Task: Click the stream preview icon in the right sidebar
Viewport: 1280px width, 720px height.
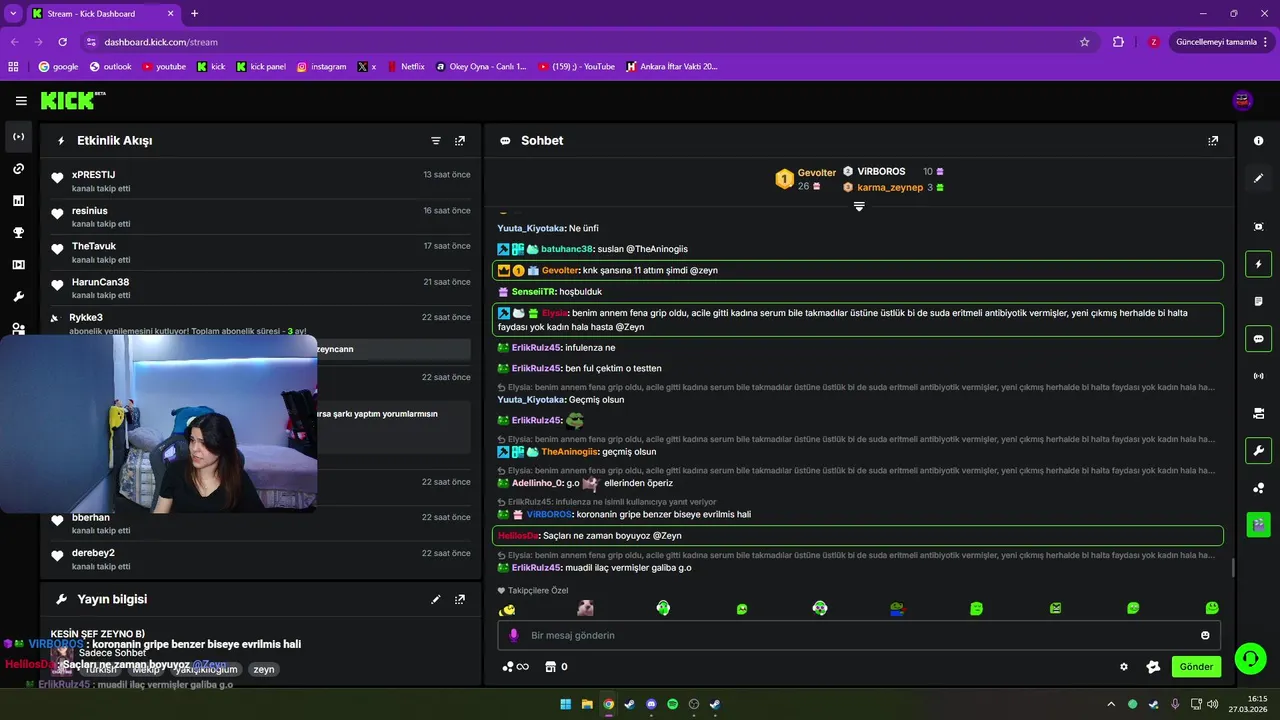Action: pos(1259,227)
